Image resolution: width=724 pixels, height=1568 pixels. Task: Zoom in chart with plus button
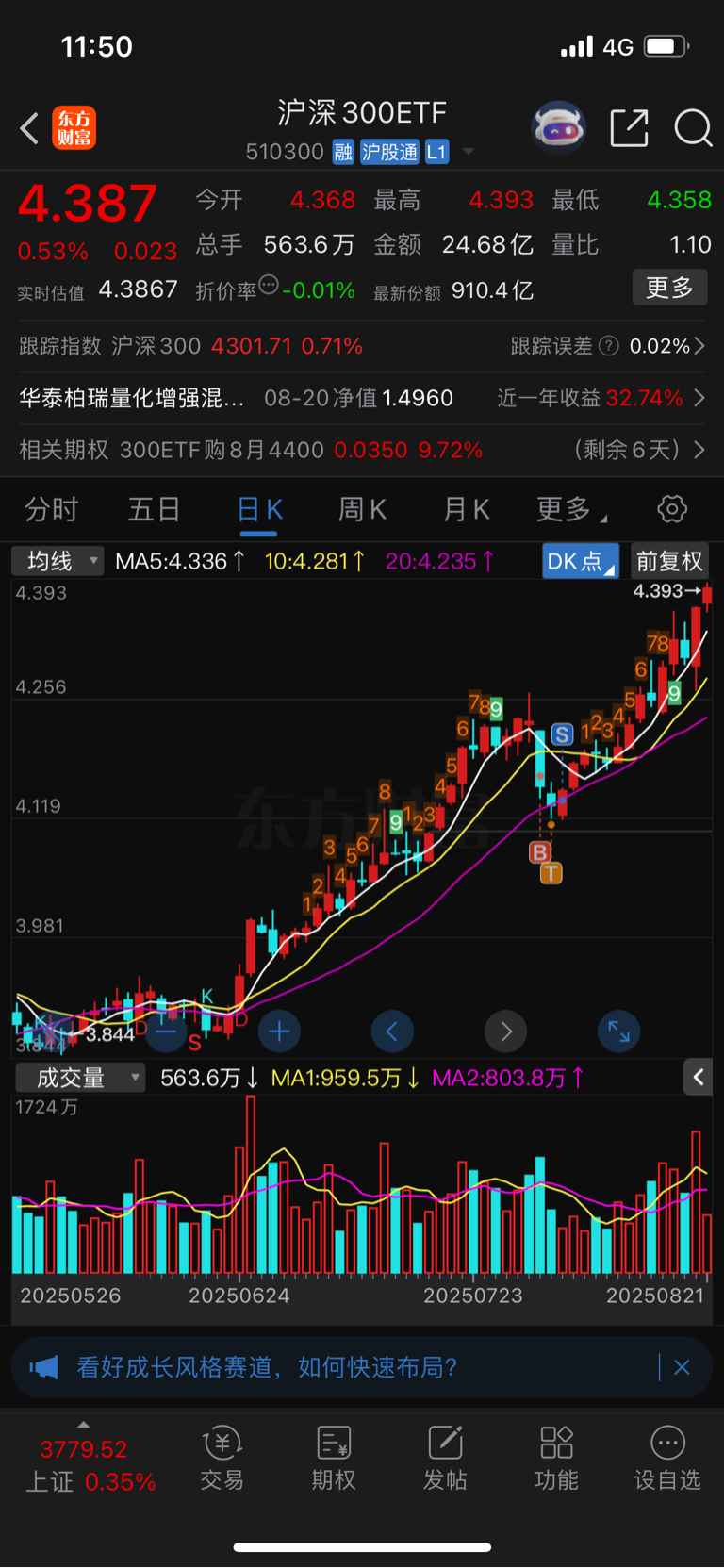[x=279, y=1032]
